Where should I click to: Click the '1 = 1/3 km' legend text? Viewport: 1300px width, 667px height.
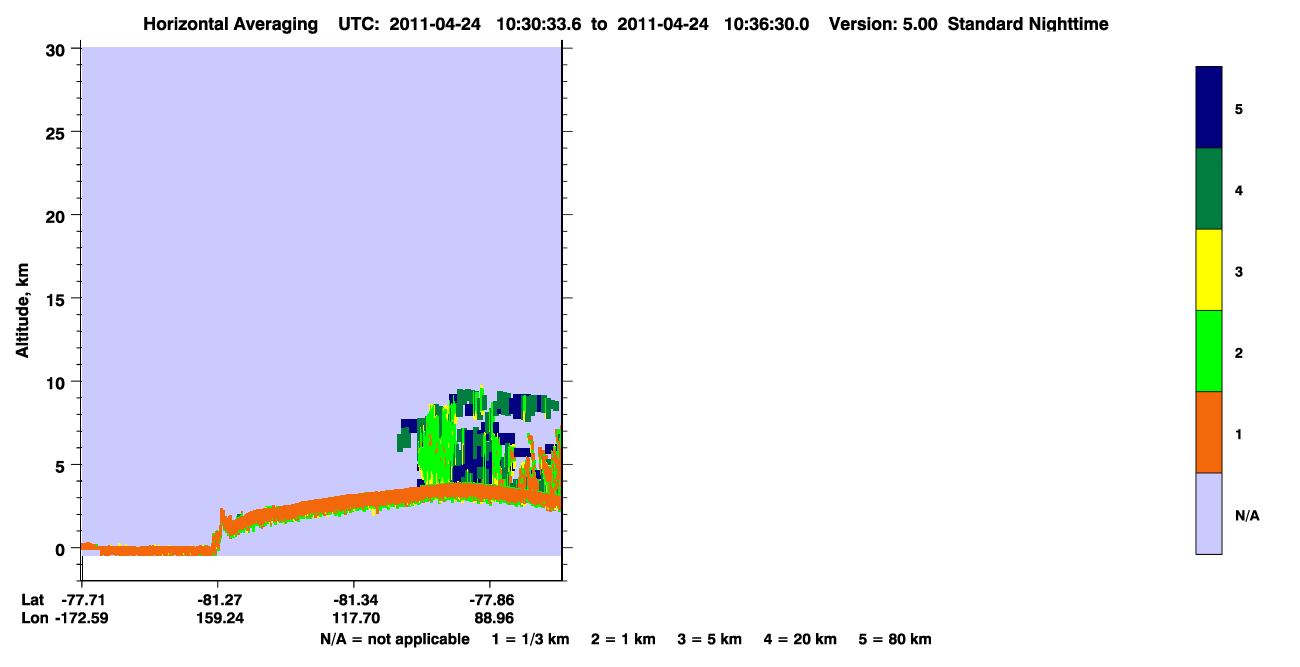530,639
